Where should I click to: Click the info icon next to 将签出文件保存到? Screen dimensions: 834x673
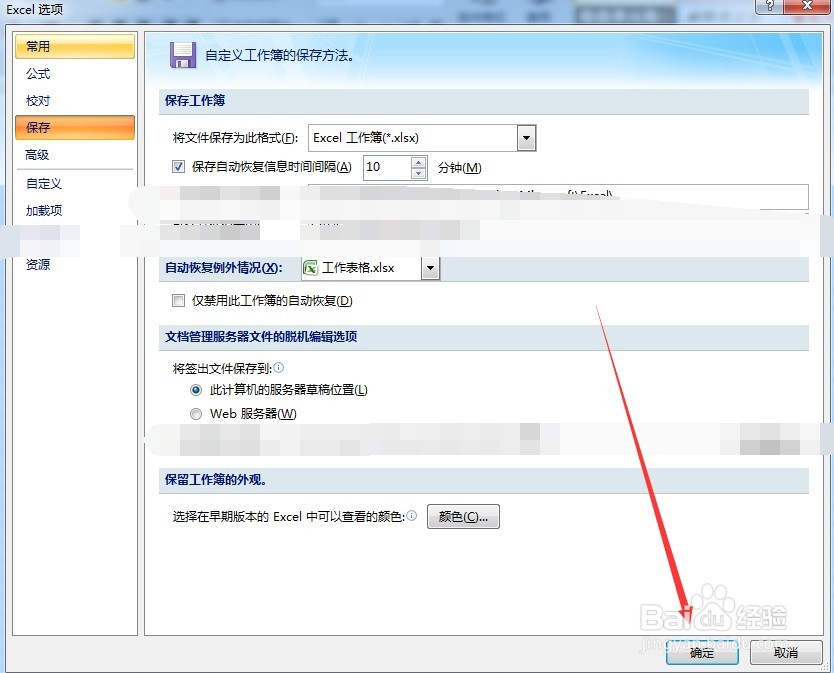(278, 367)
